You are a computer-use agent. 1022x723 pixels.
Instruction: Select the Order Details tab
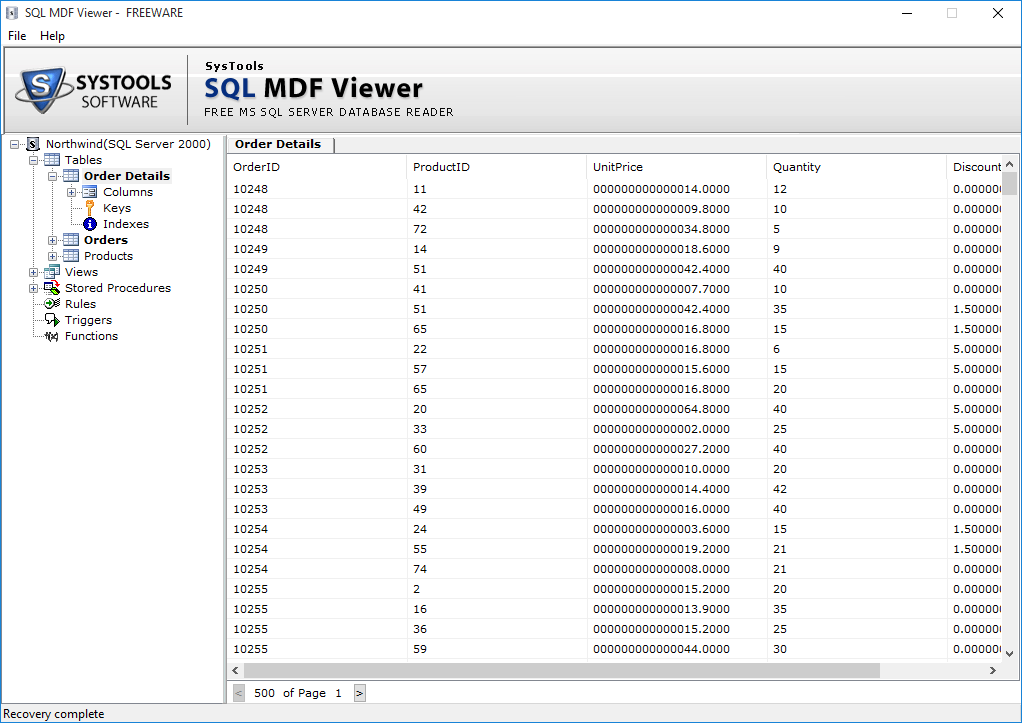[x=280, y=144]
